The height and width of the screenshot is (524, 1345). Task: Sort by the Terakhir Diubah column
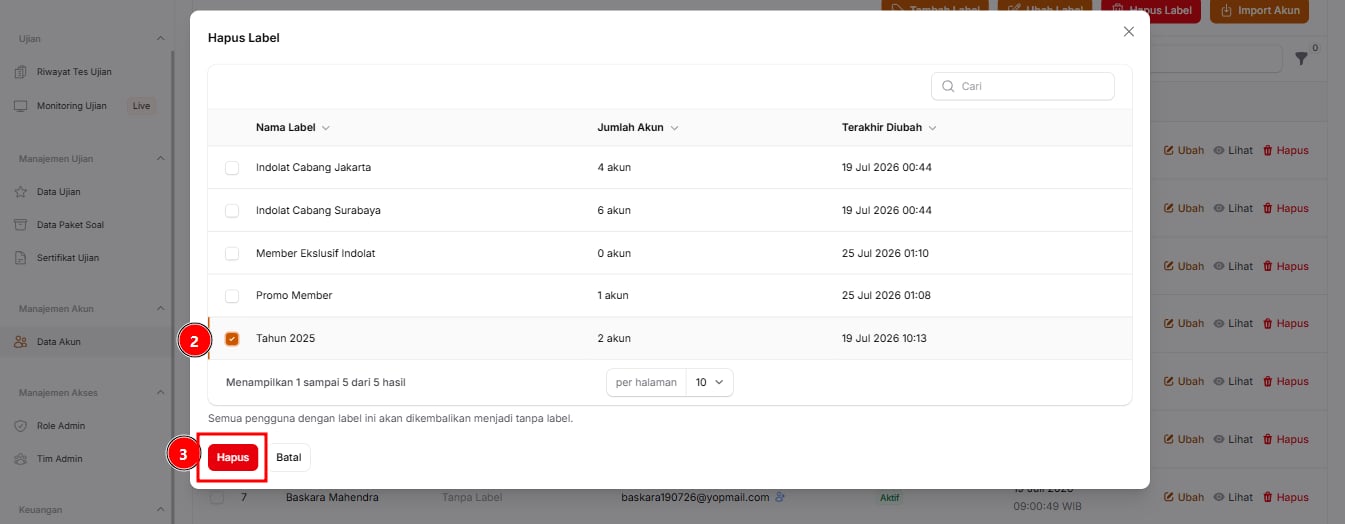point(889,128)
